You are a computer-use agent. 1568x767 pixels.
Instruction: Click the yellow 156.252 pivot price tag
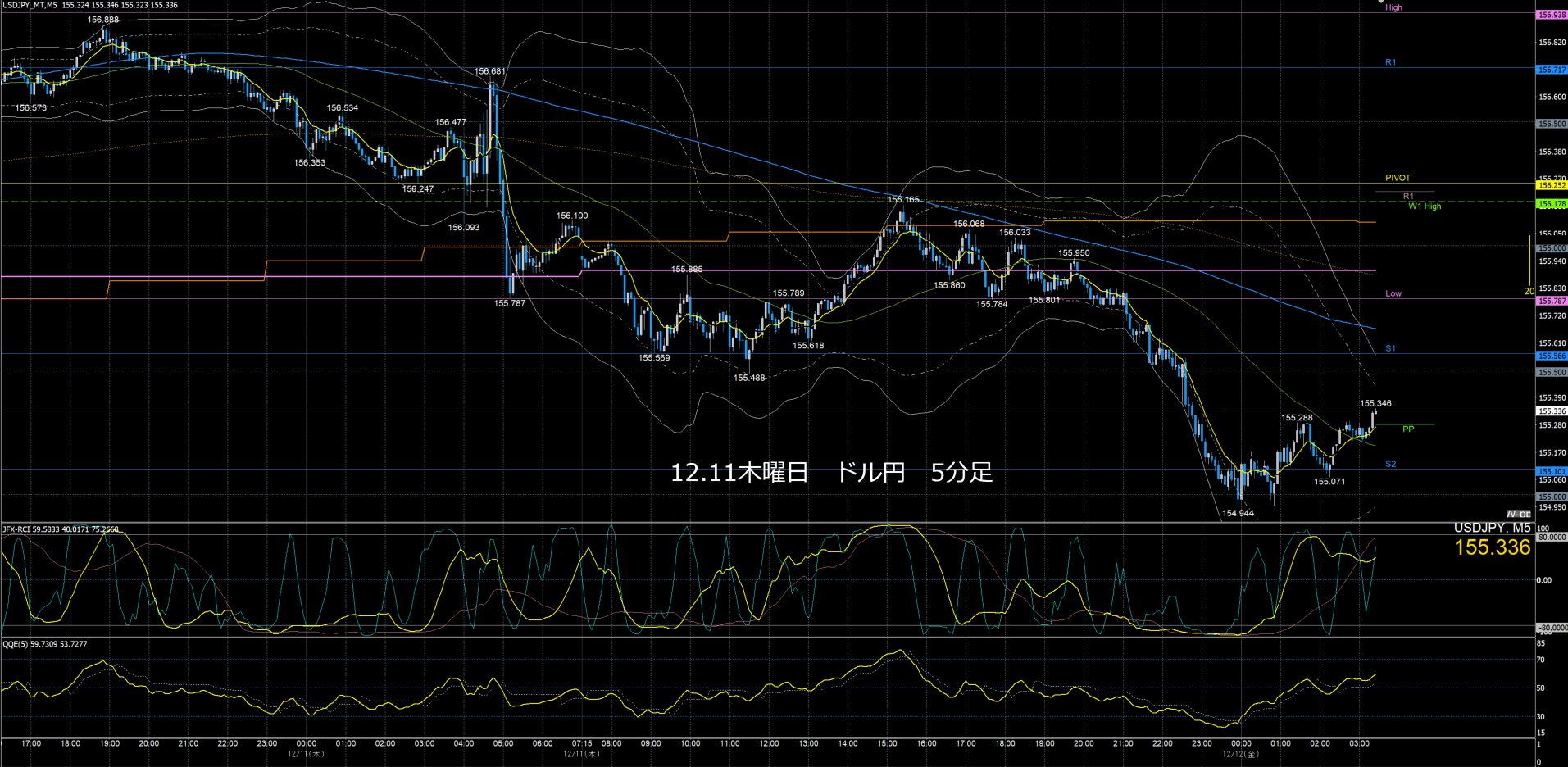click(x=1552, y=186)
